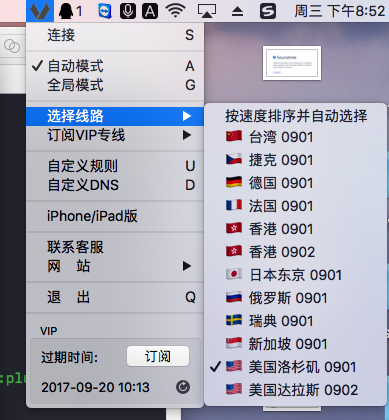
Task: Select the 台湾 0901 line
Action: click(x=296, y=137)
